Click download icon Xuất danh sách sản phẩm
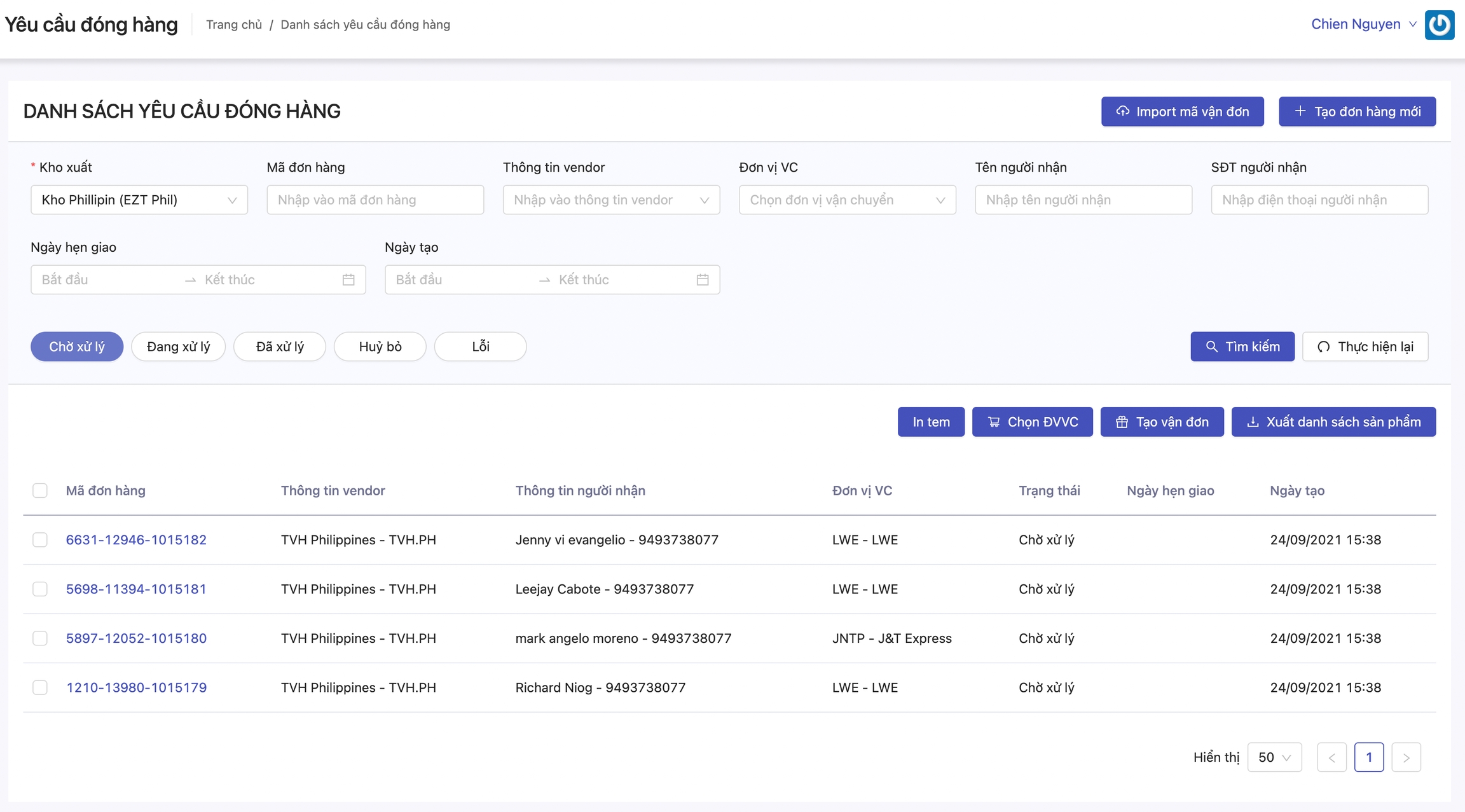This screenshot has height=812, width=1465. [1333, 422]
